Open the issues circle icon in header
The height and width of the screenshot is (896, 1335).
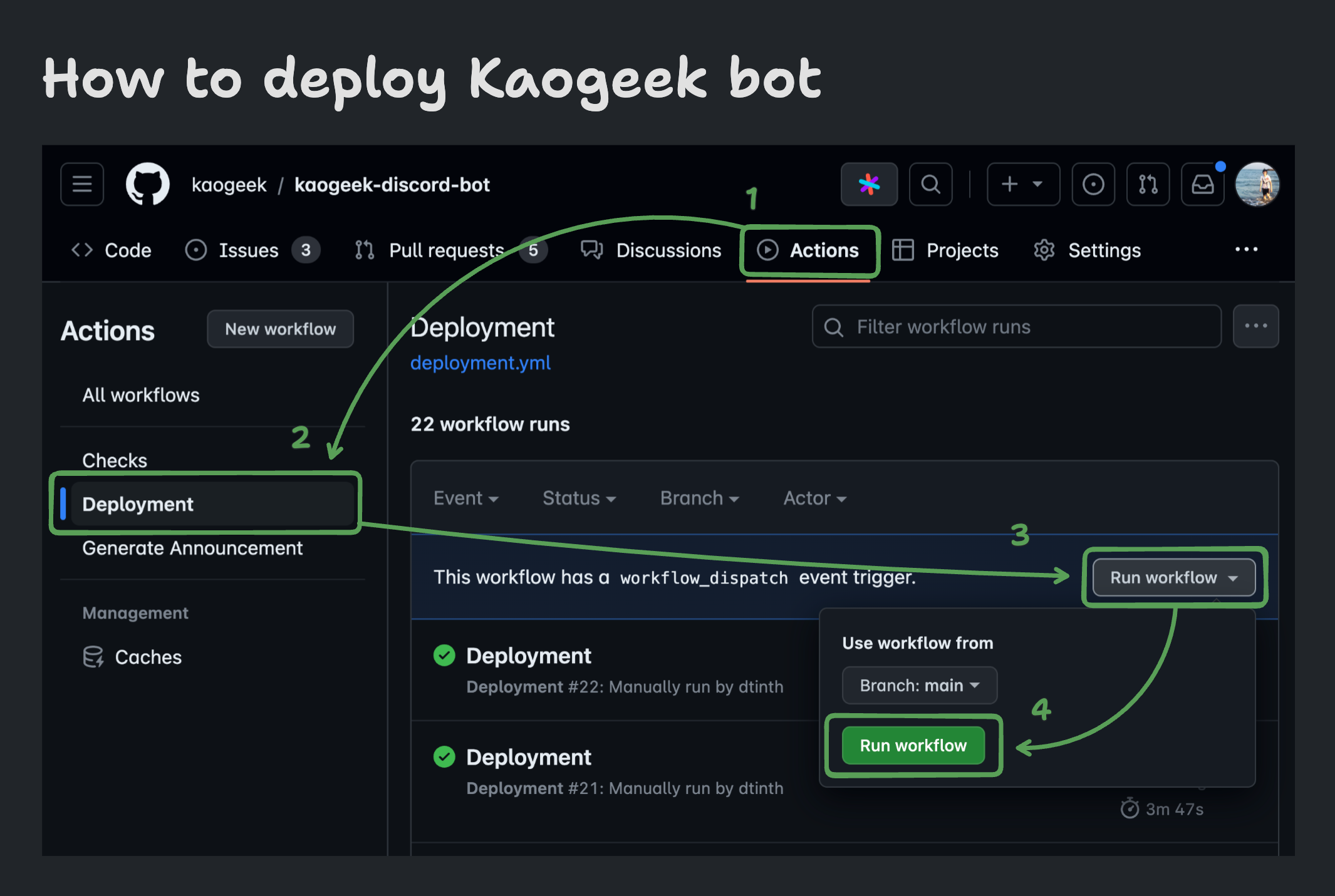click(1093, 184)
